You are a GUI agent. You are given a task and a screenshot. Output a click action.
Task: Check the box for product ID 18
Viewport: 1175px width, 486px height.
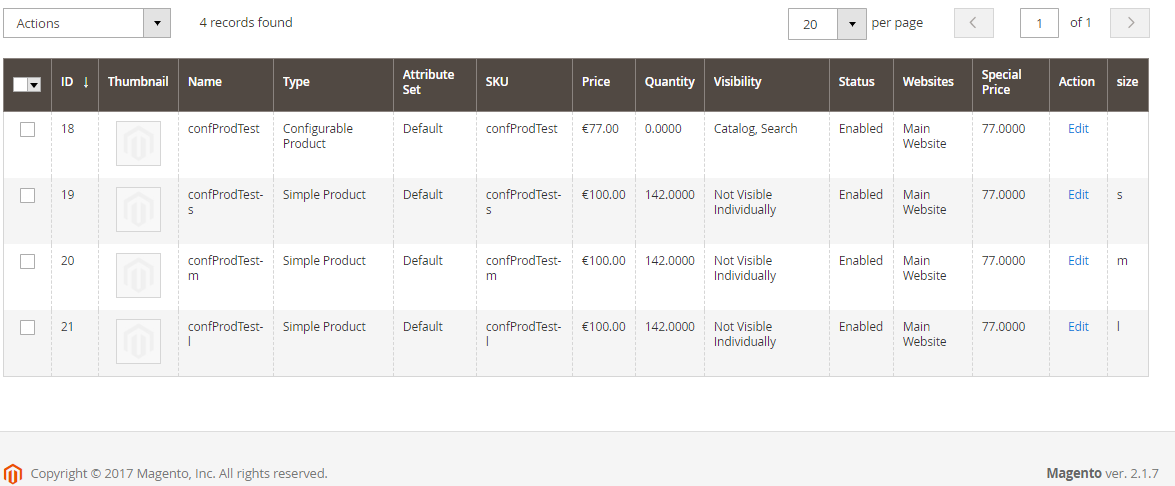[28, 130]
